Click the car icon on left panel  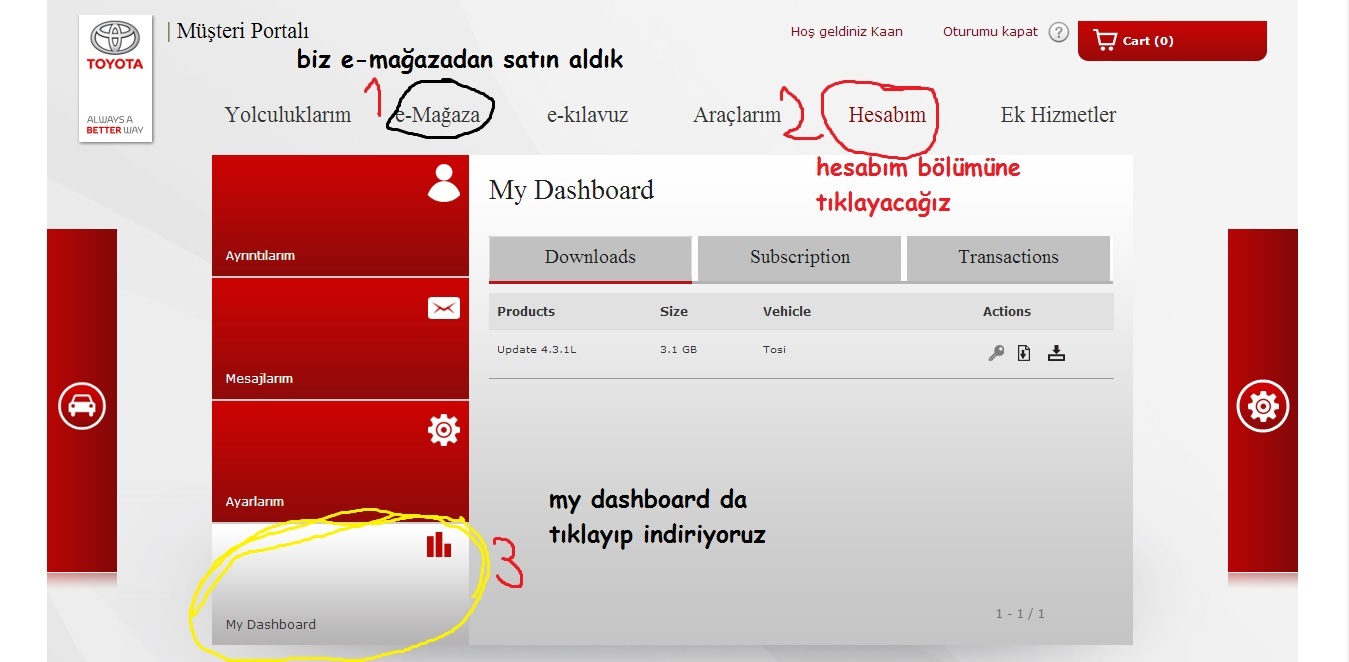[82, 405]
